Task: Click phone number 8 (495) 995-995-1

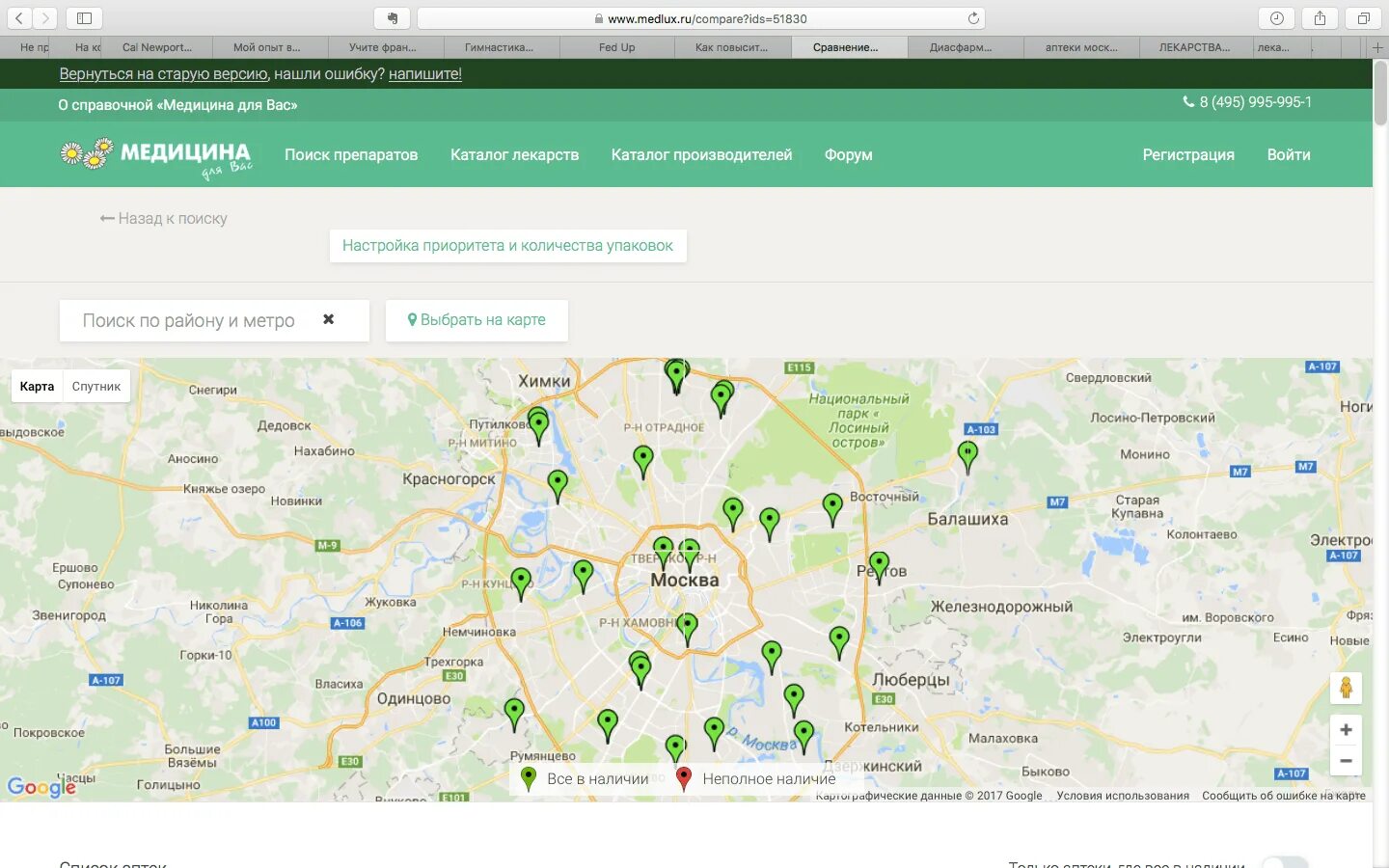Action: (x=1247, y=102)
